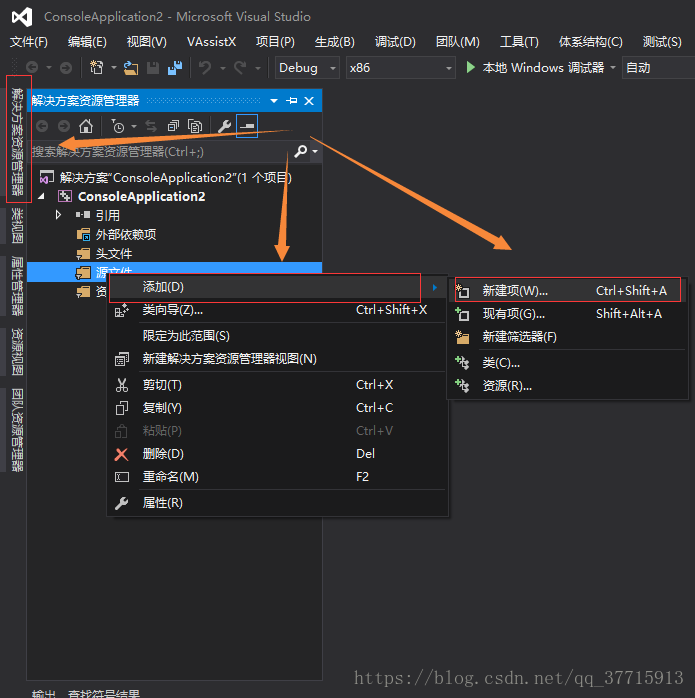Open the 体系结构(C) menu
Image resolution: width=695 pixels, height=698 pixels.
pos(591,42)
